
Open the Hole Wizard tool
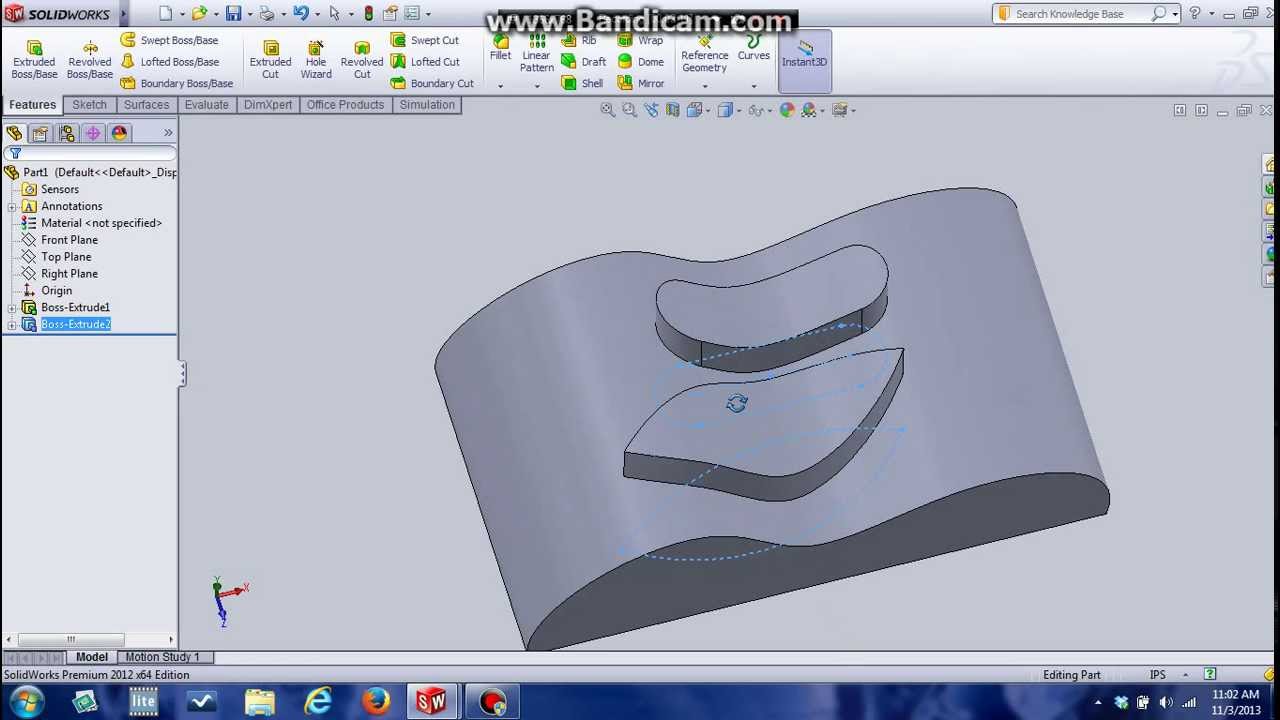coord(316,60)
